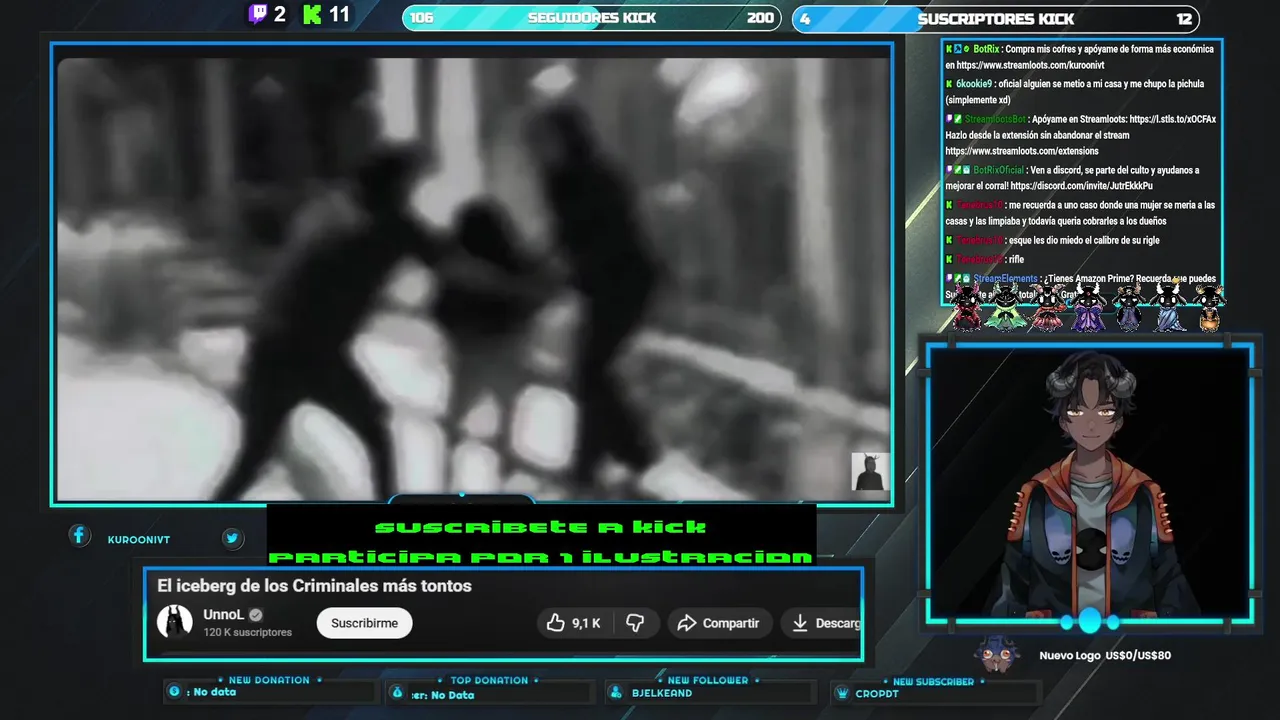Click the UnnoL channel avatar

(x=174, y=622)
